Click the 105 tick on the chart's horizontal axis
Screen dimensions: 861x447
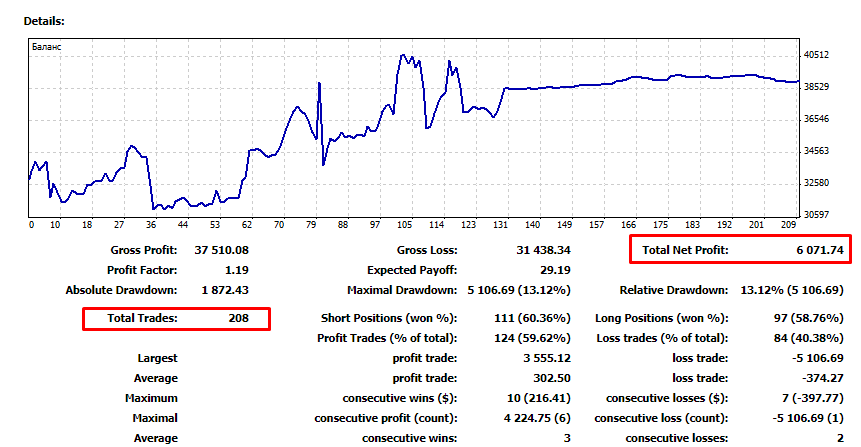click(x=405, y=224)
